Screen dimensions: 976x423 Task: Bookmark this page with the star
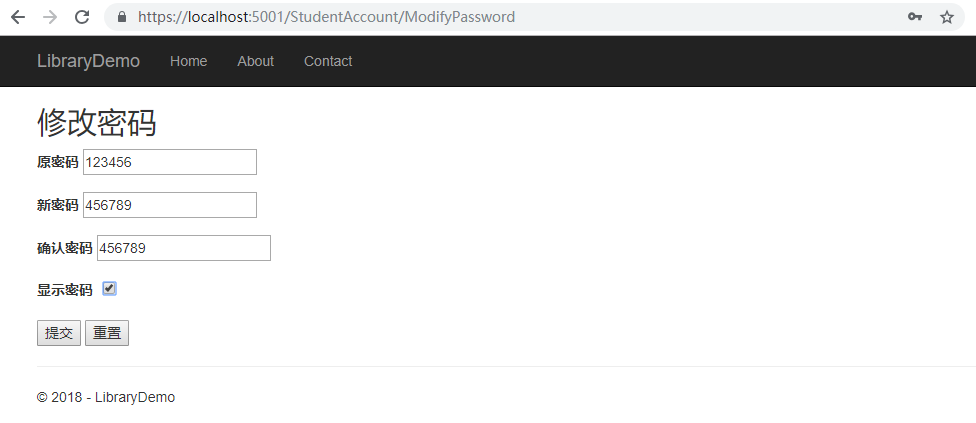(x=946, y=17)
